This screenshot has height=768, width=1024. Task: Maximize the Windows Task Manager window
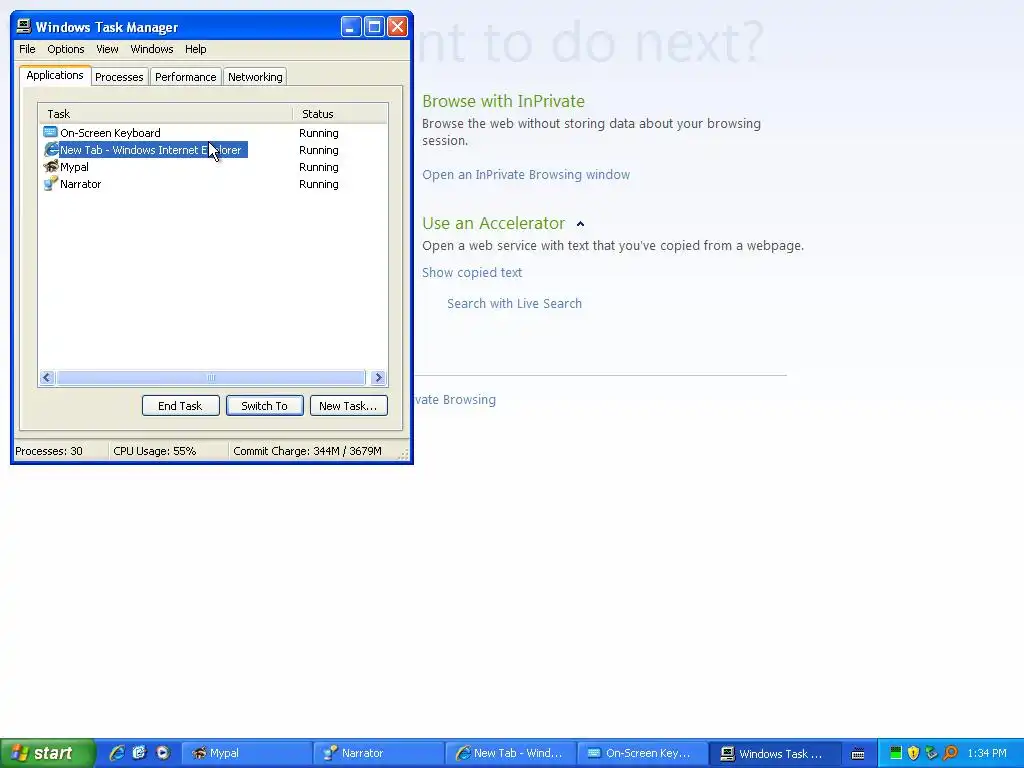pos(374,27)
